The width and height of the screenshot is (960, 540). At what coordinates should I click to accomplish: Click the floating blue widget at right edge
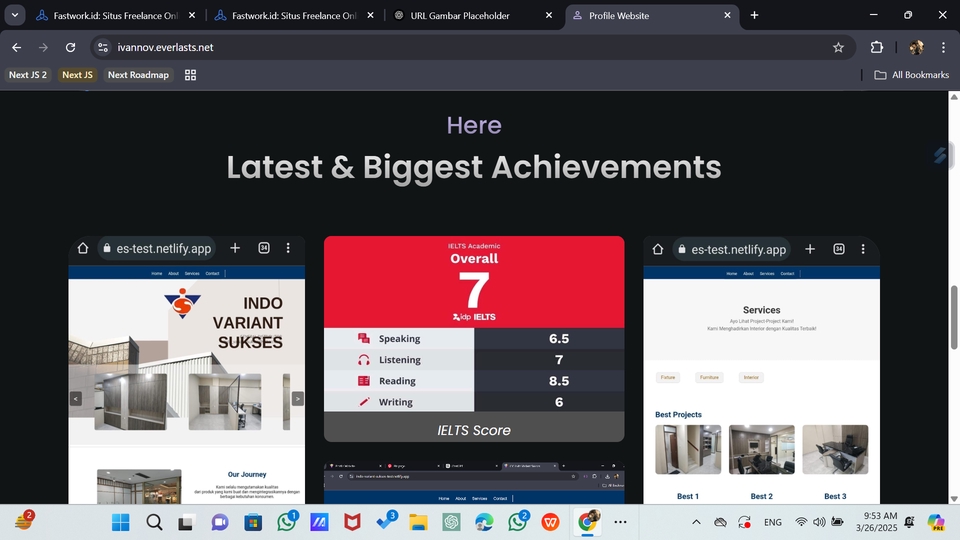point(940,156)
